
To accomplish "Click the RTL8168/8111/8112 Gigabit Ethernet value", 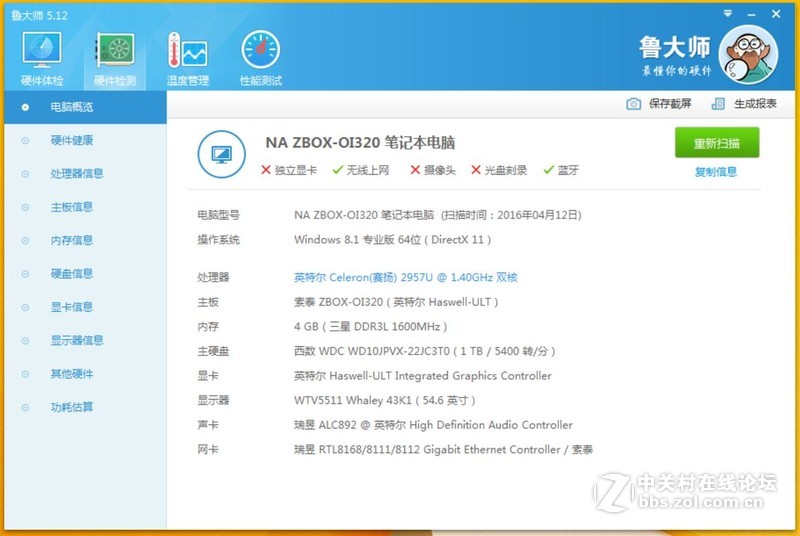I will tap(443, 450).
